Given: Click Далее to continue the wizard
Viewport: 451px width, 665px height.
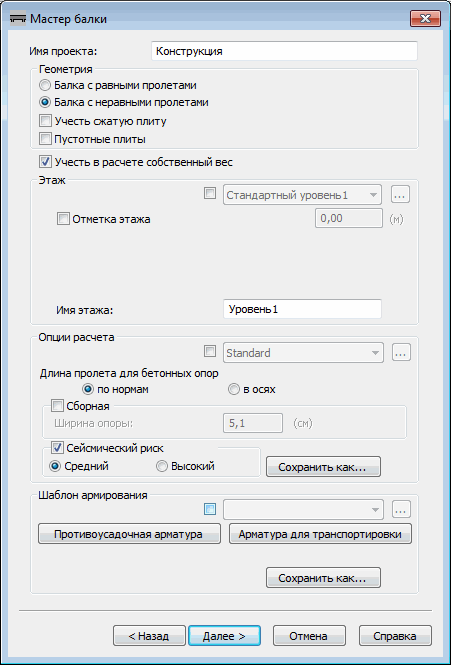Looking at the screenshot, I should click(224, 636).
